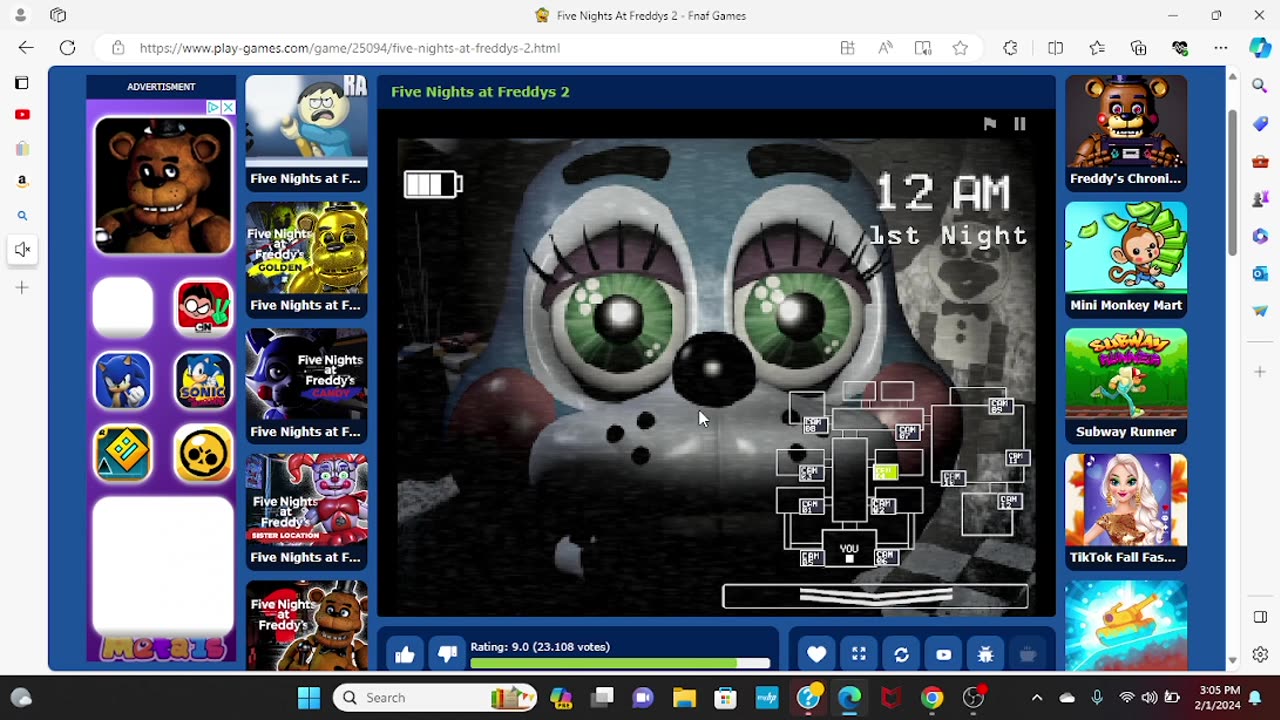This screenshot has height=720, width=1280.
Task: Report a bug with the bug icon
Action: (x=986, y=655)
